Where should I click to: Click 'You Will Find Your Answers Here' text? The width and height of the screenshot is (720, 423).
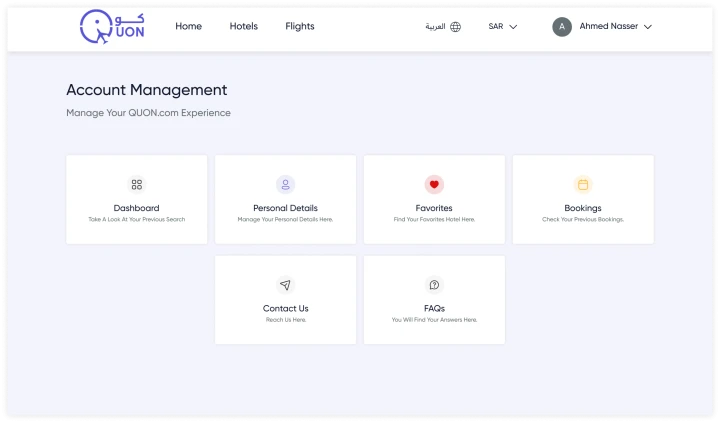(434, 320)
